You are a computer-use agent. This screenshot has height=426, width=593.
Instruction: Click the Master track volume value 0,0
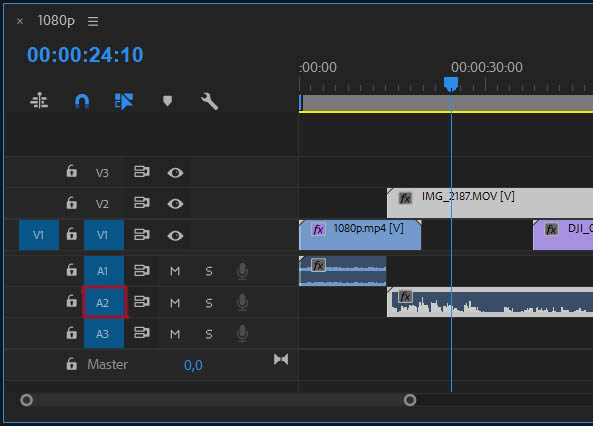tap(193, 365)
